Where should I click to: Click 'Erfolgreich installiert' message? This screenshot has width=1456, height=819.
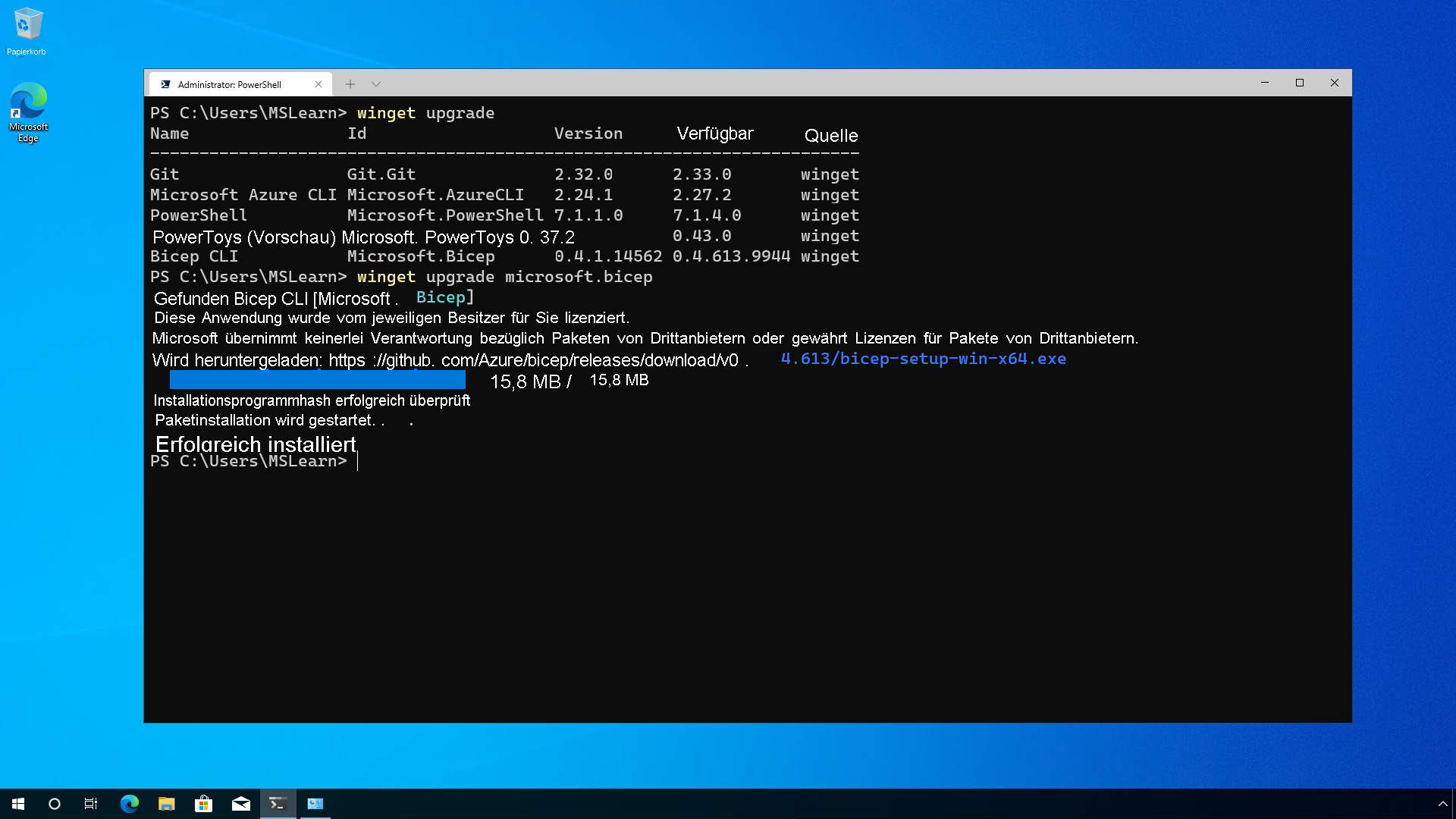click(256, 444)
